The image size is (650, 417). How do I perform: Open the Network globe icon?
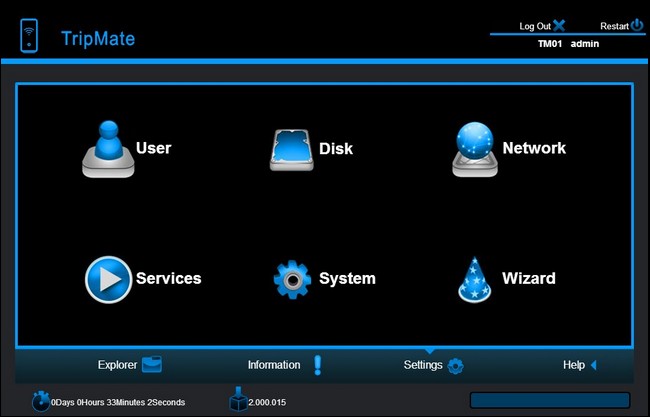tap(475, 149)
